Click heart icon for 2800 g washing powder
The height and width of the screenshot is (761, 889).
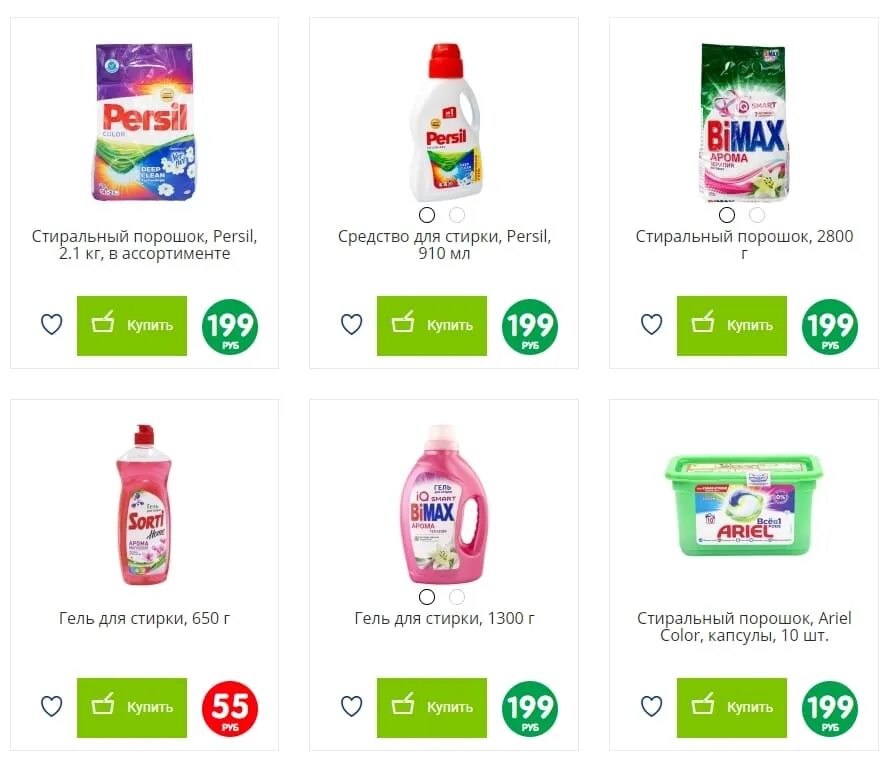[651, 325]
